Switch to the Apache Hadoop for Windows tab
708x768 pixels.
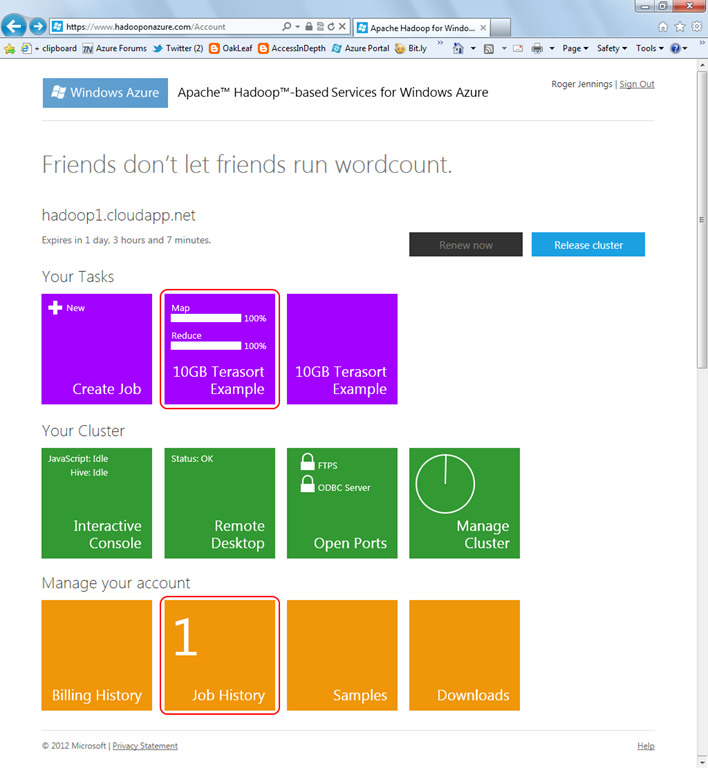[421, 28]
